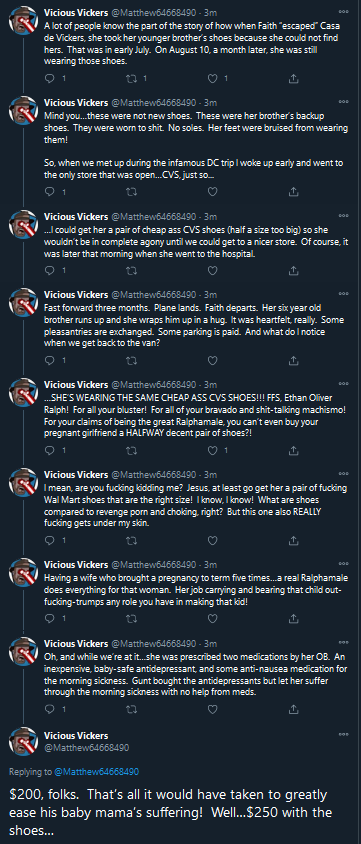The height and width of the screenshot is (844, 361).
Task: Share the tweet mentioning Wal Mart shoes
Action: point(293,540)
